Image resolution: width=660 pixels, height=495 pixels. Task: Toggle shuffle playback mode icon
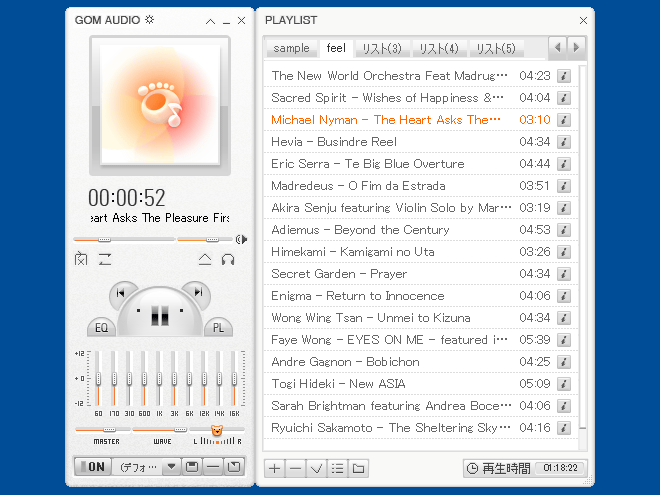pos(81,259)
